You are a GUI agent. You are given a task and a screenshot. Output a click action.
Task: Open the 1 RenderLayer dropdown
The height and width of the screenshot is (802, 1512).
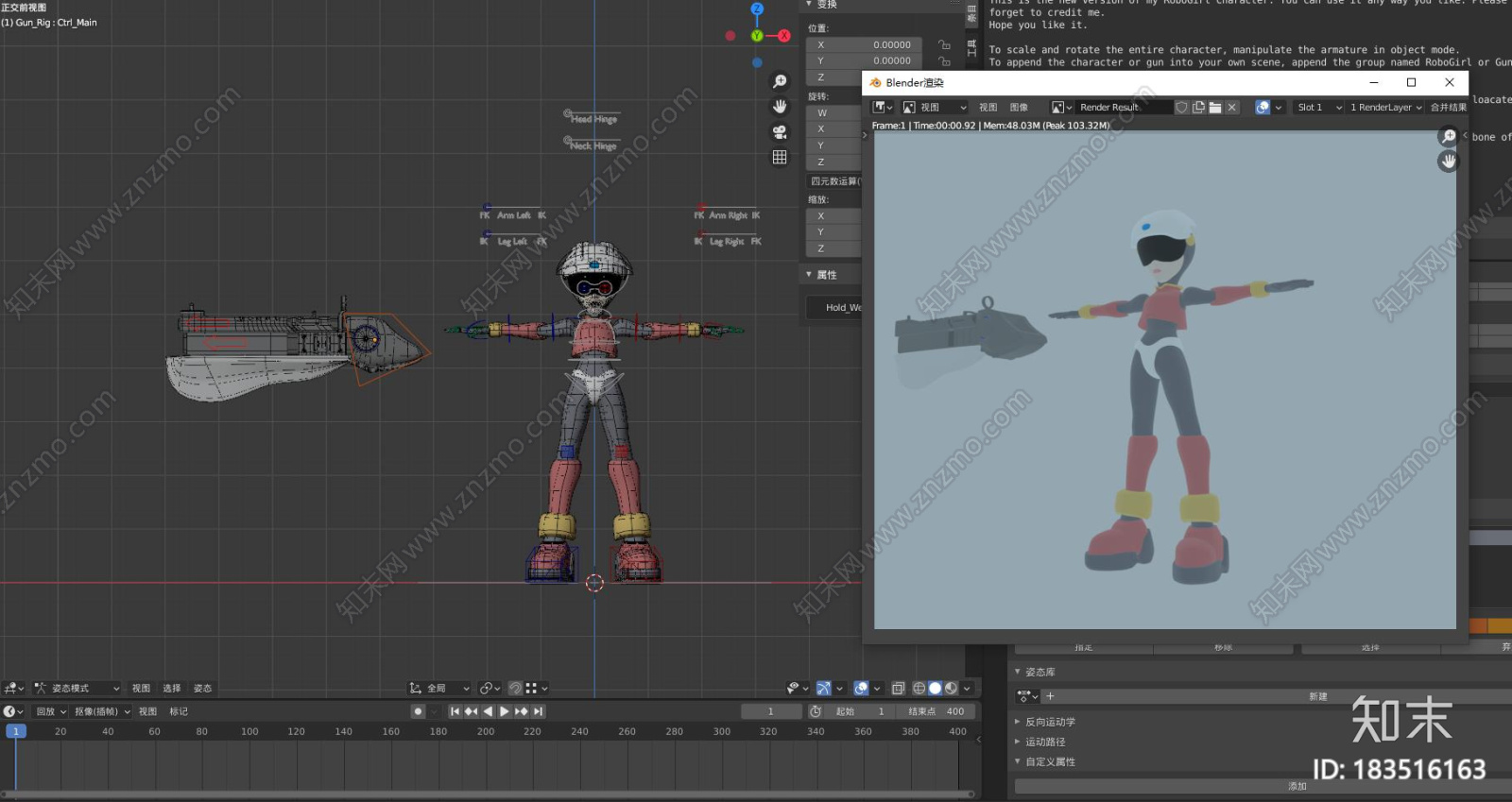point(1385,108)
